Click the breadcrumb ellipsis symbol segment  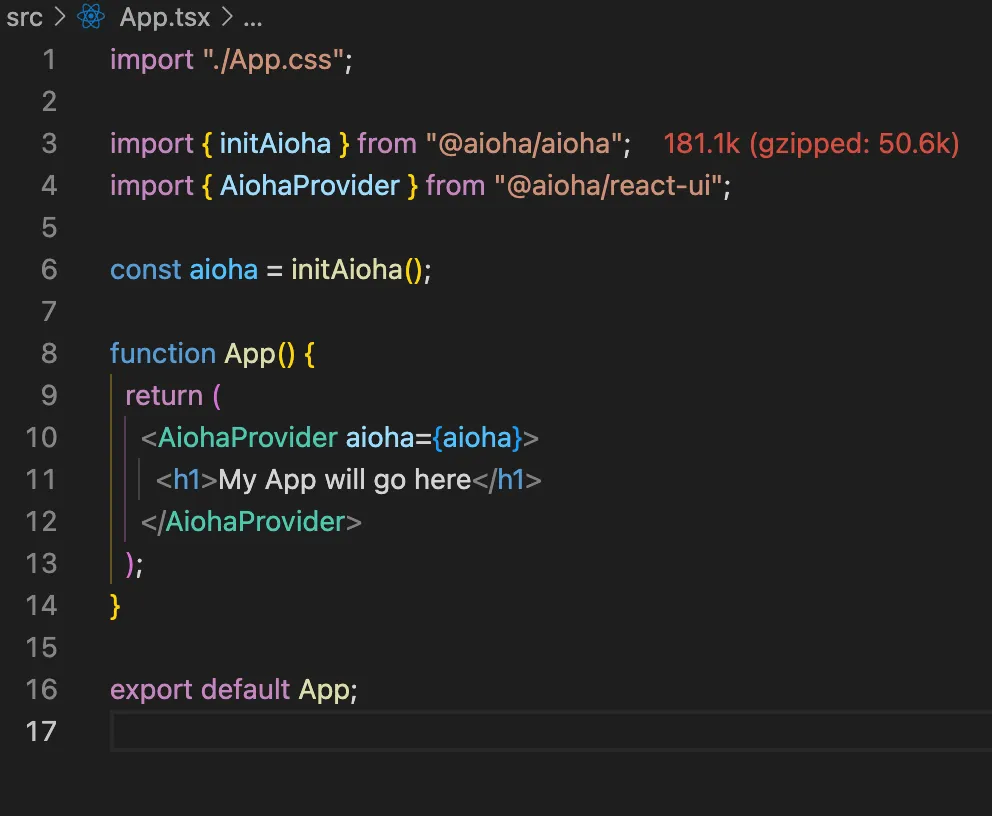pos(252,23)
